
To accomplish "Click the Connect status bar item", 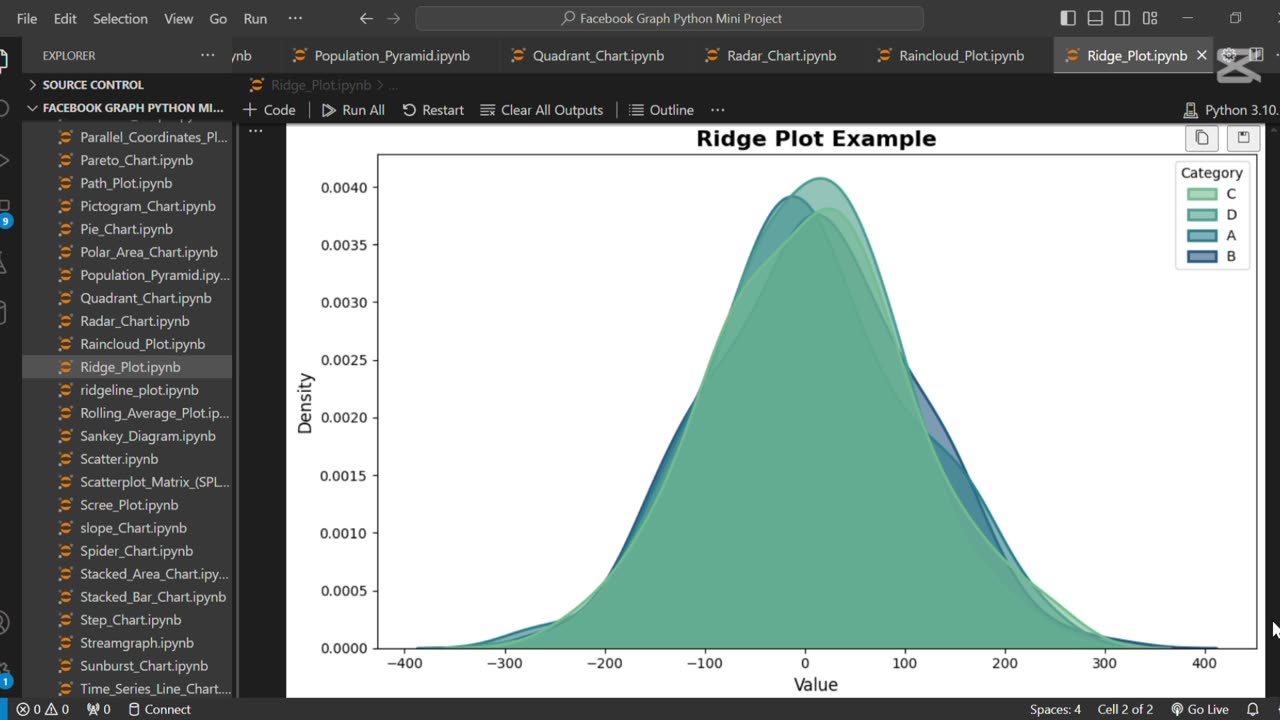I will [159, 709].
